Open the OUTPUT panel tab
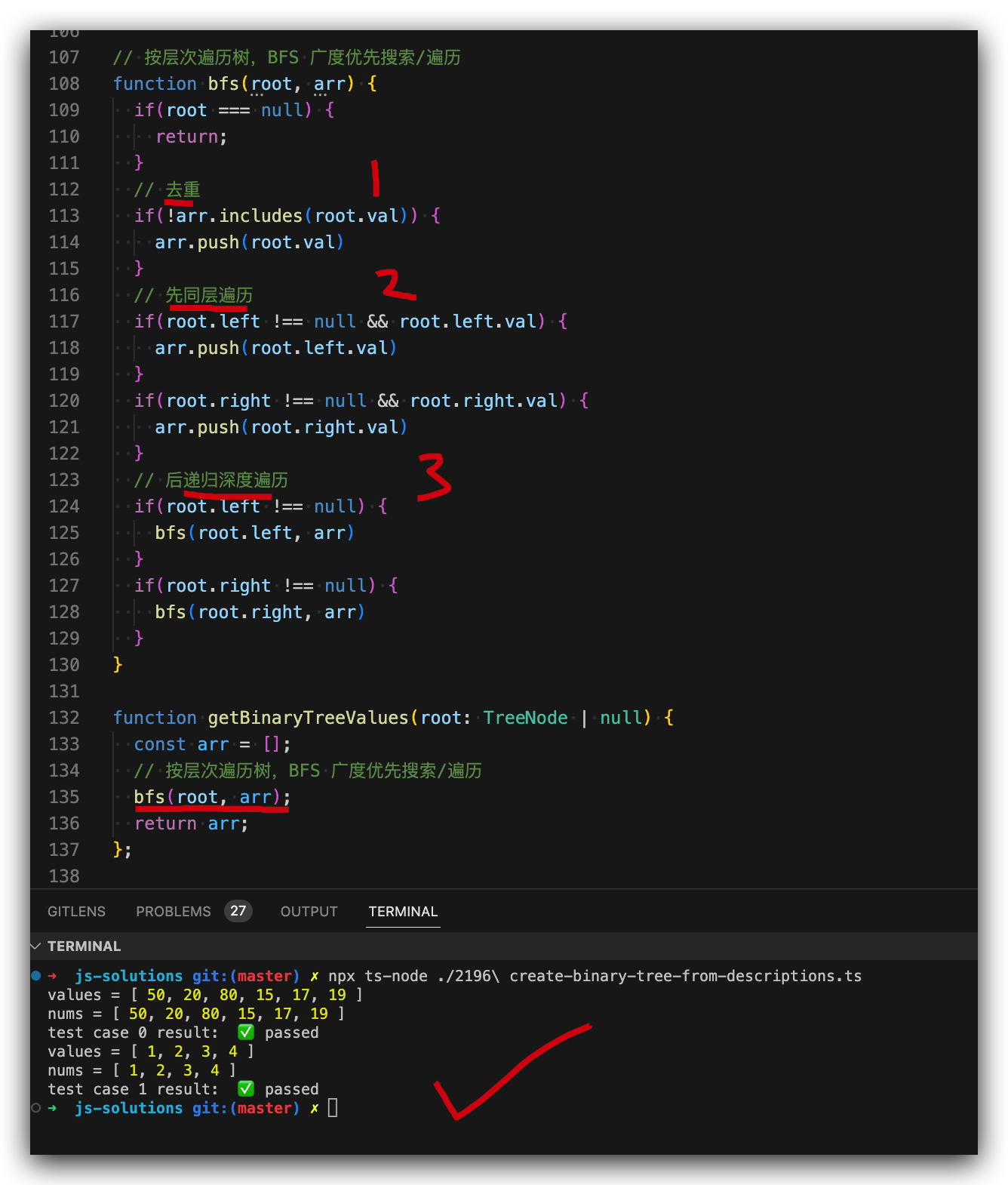The image size is (1008, 1185). pos(309,911)
